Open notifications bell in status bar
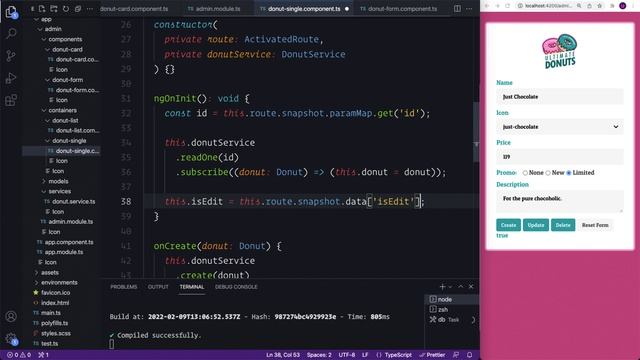 [x=469, y=355]
